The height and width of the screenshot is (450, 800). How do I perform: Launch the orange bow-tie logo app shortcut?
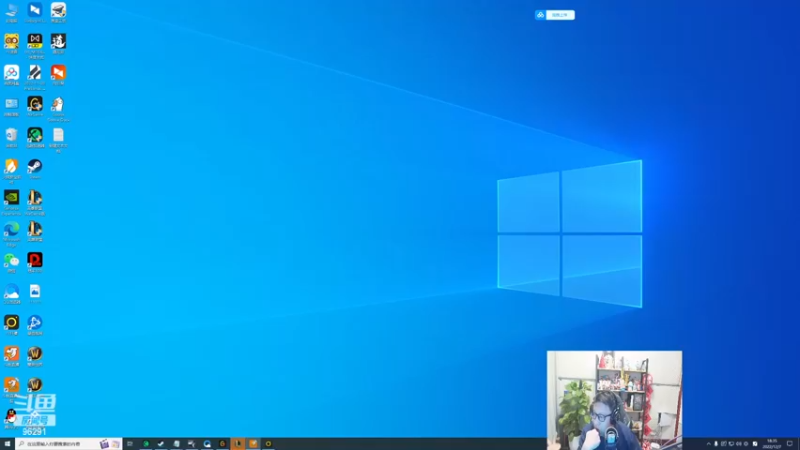tap(58, 75)
